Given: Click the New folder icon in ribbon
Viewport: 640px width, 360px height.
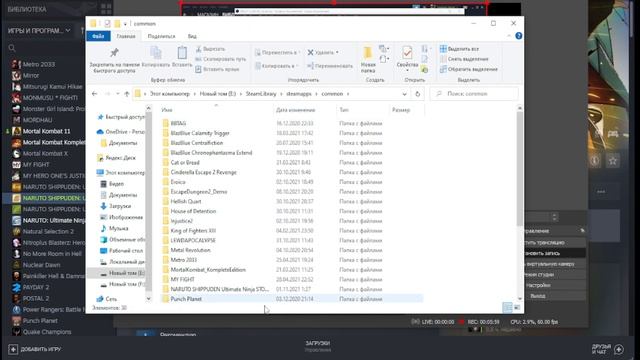Looking at the screenshot, I should [368, 53].
